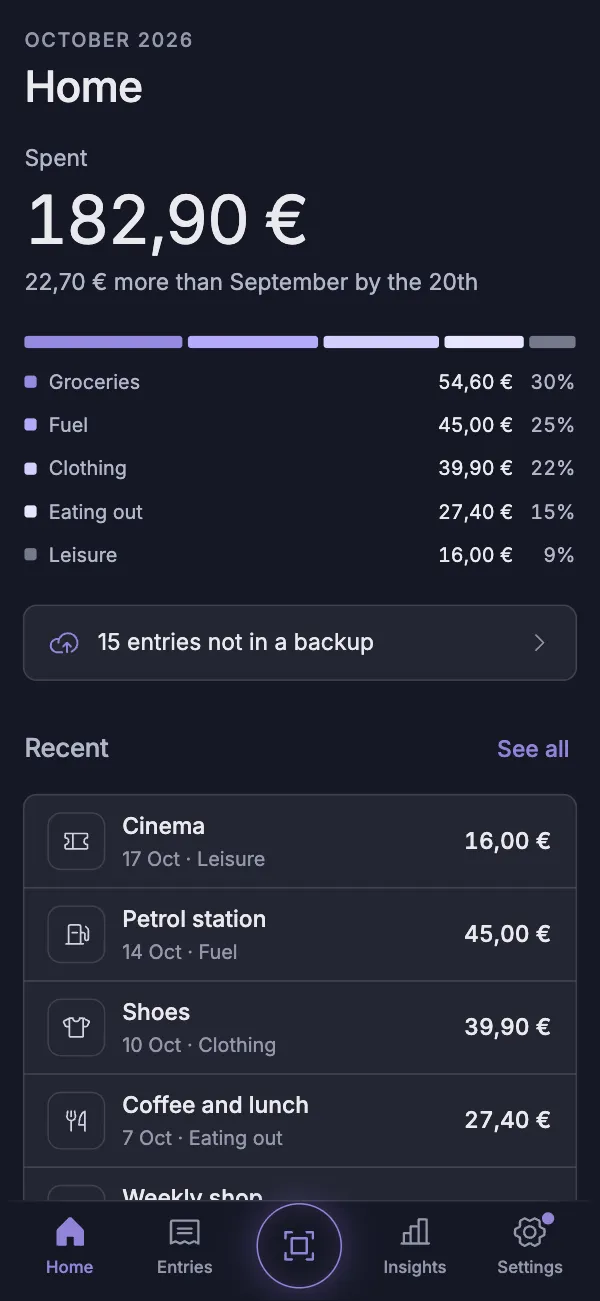Tap the central scan receipt button
Screen dimensions: 600x1301
(299, 1246)
